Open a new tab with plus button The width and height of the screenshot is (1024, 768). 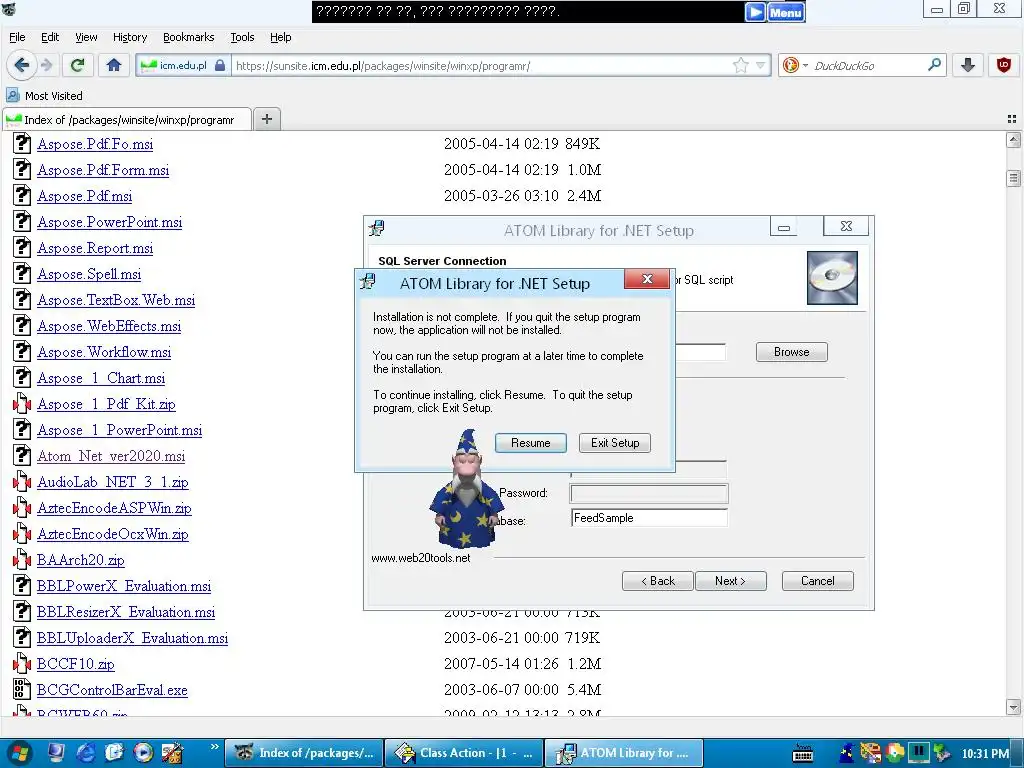[266, 119]
